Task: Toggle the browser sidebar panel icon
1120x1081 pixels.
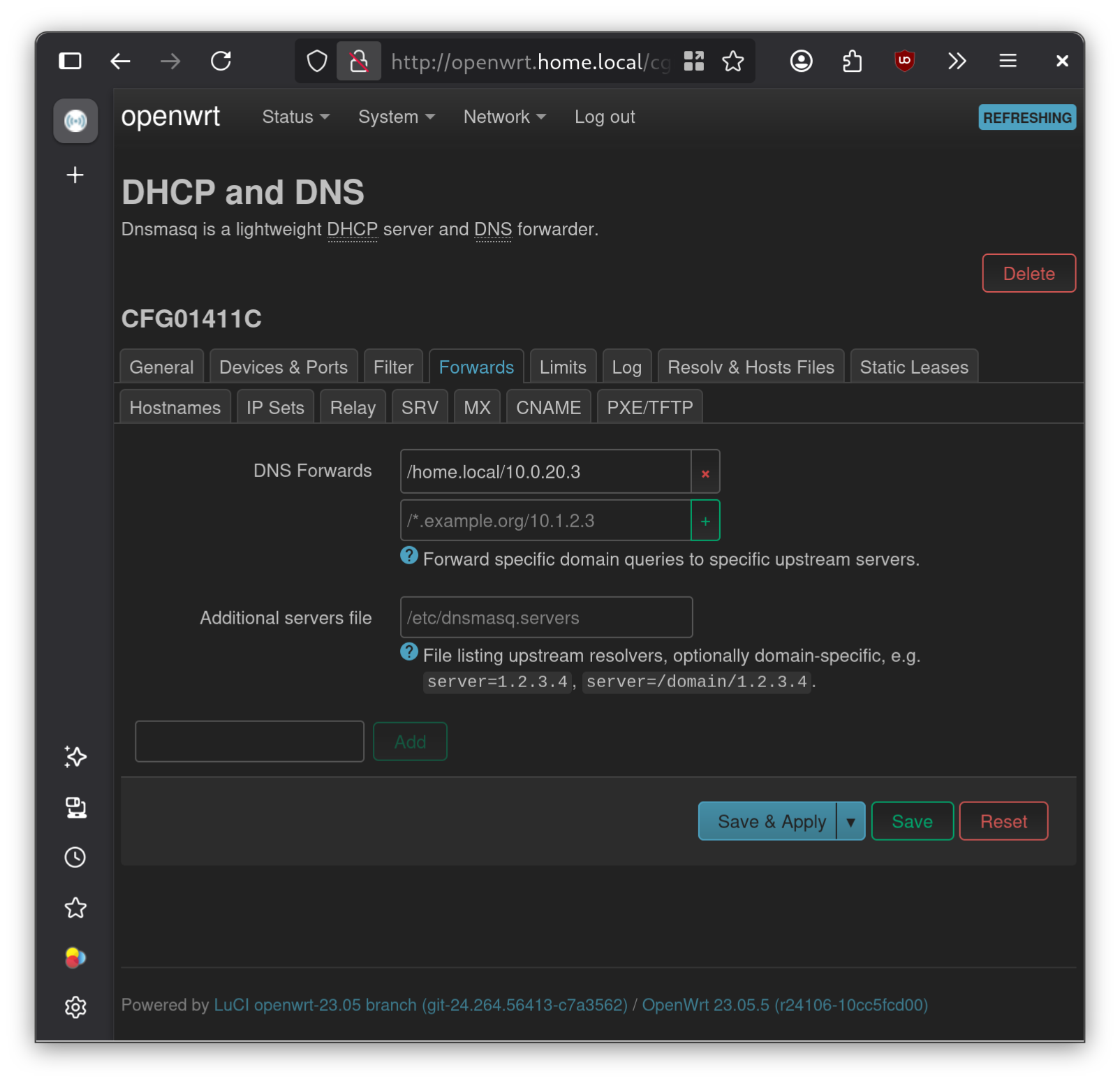Action: (70, 61)
